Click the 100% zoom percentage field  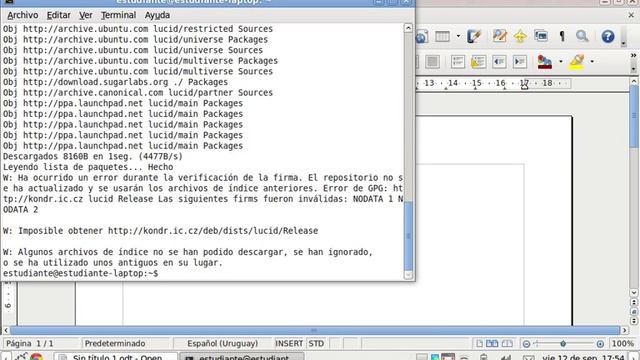pos(622,344)
